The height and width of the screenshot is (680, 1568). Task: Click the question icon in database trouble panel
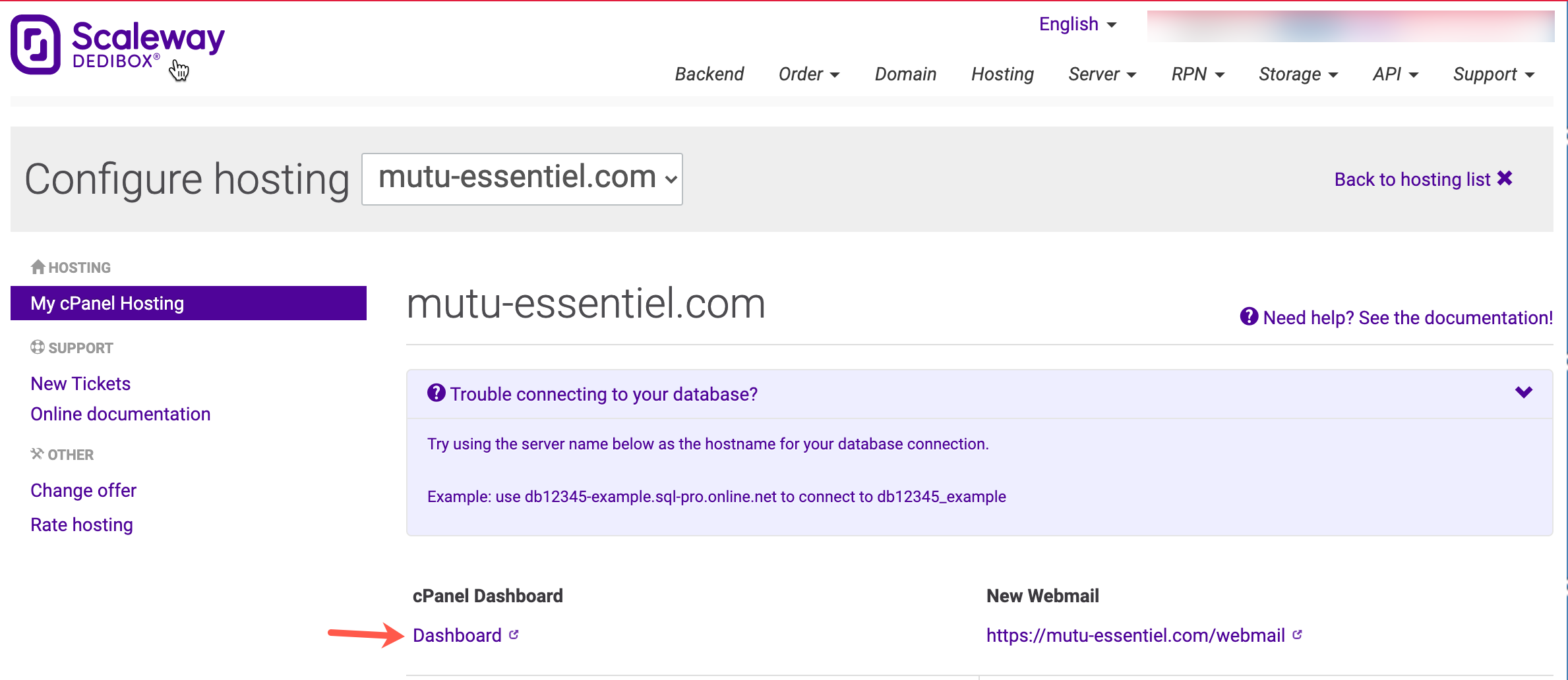point(436,393)
